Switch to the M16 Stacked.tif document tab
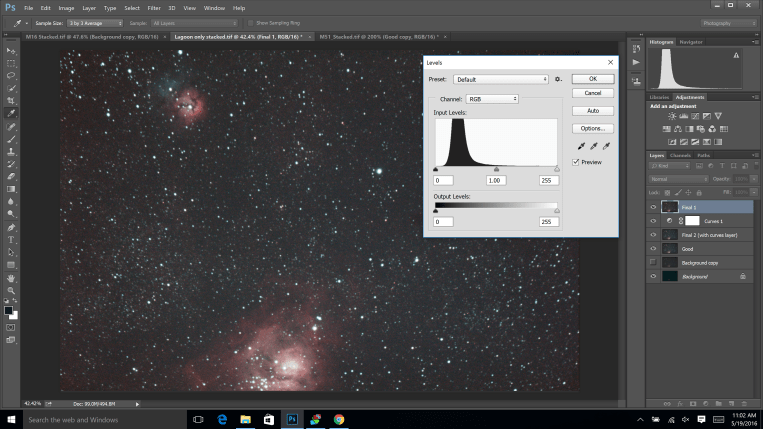The image size is (763, 429). pos(92,37)
